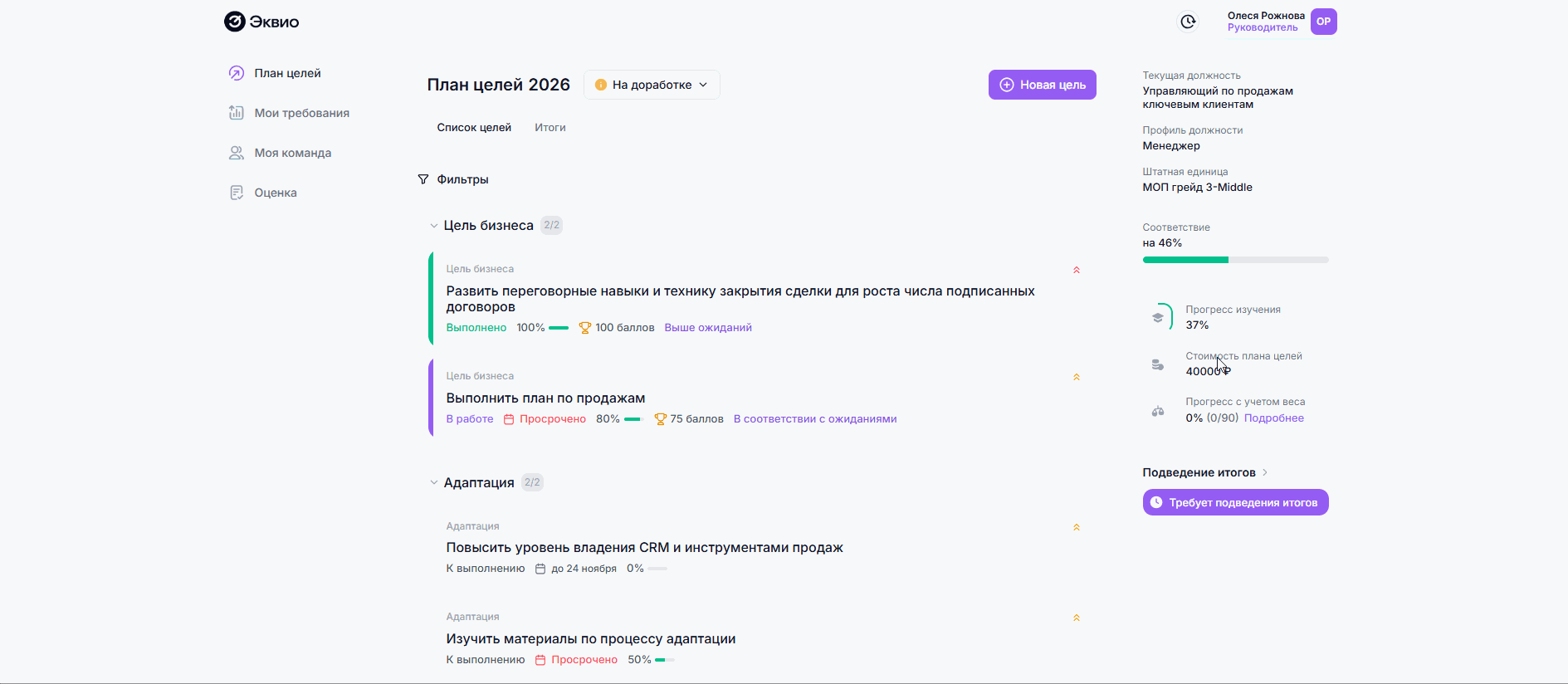This screenshot has width=1568, height=684.
Task: Click the Фильтры funnel icon
Action: click(x=423, y=179)
